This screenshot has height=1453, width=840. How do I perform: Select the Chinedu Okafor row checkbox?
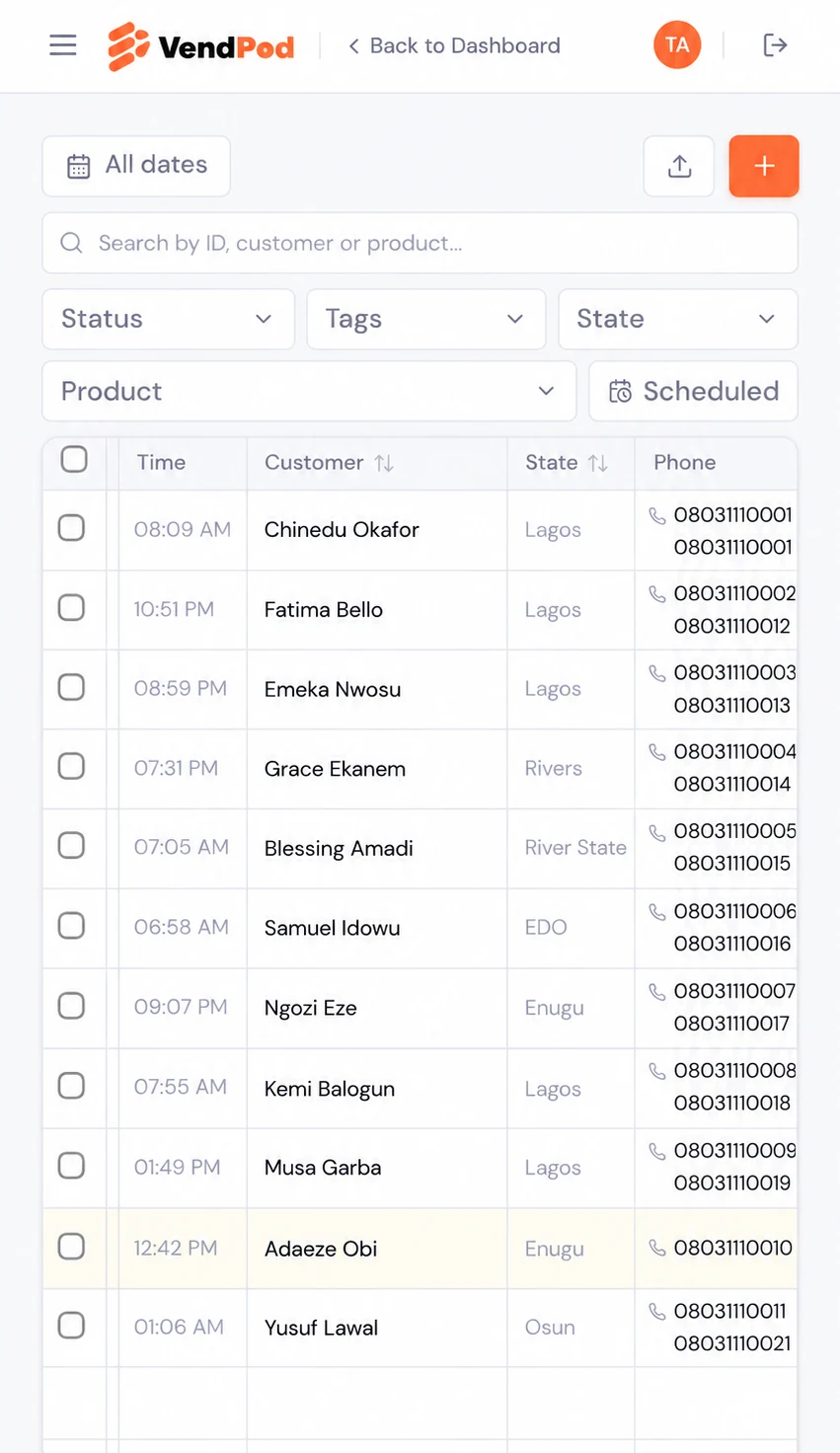(71, 528)
